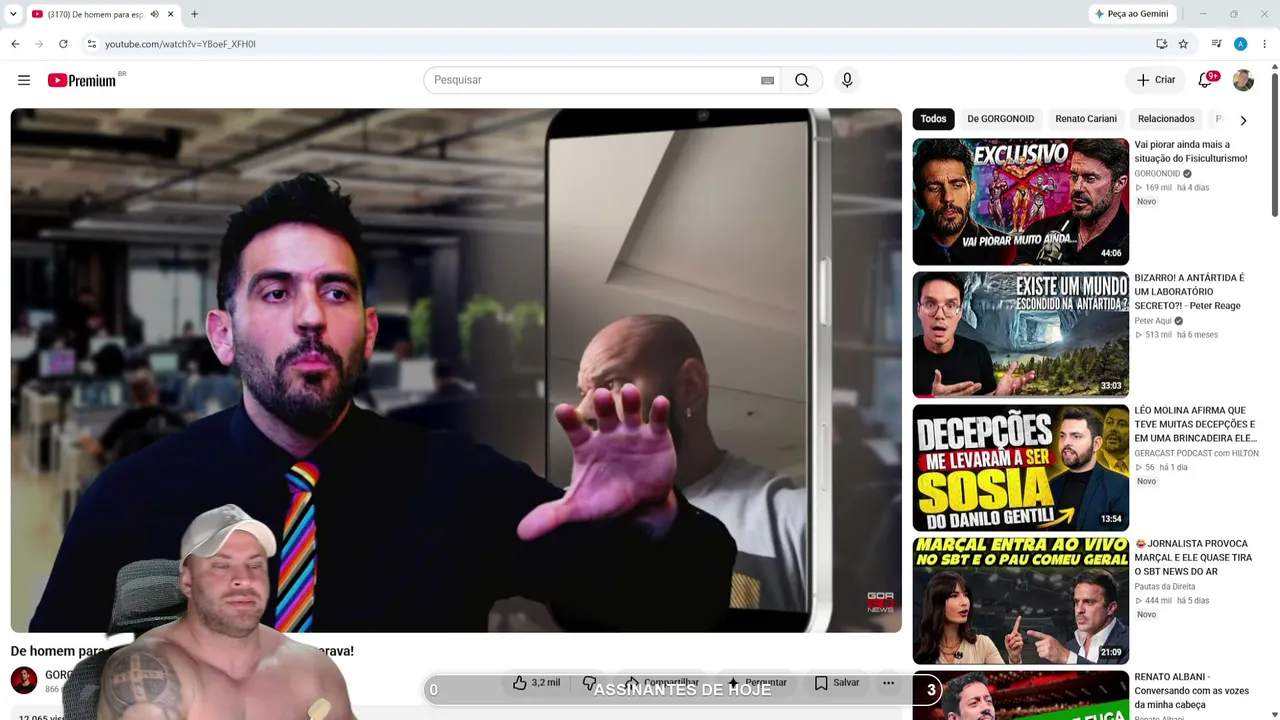Select the Todos filter chip
The height and width of the screenshot is (720, 1280).
(933, 119)
